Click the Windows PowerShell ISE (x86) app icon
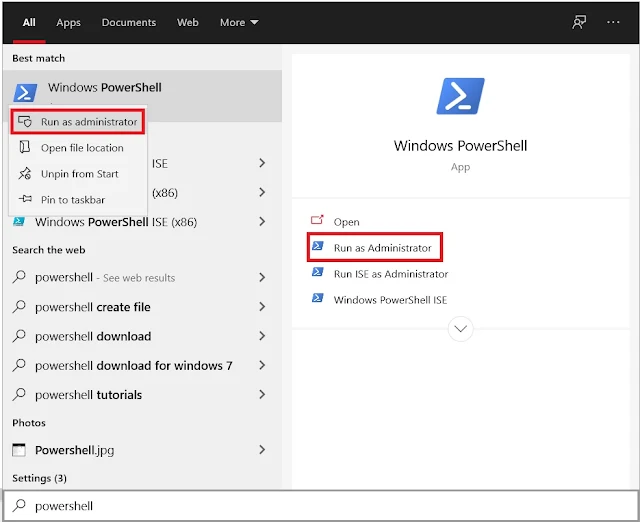This screenshot has height=522, width=640. pos(19,222)
